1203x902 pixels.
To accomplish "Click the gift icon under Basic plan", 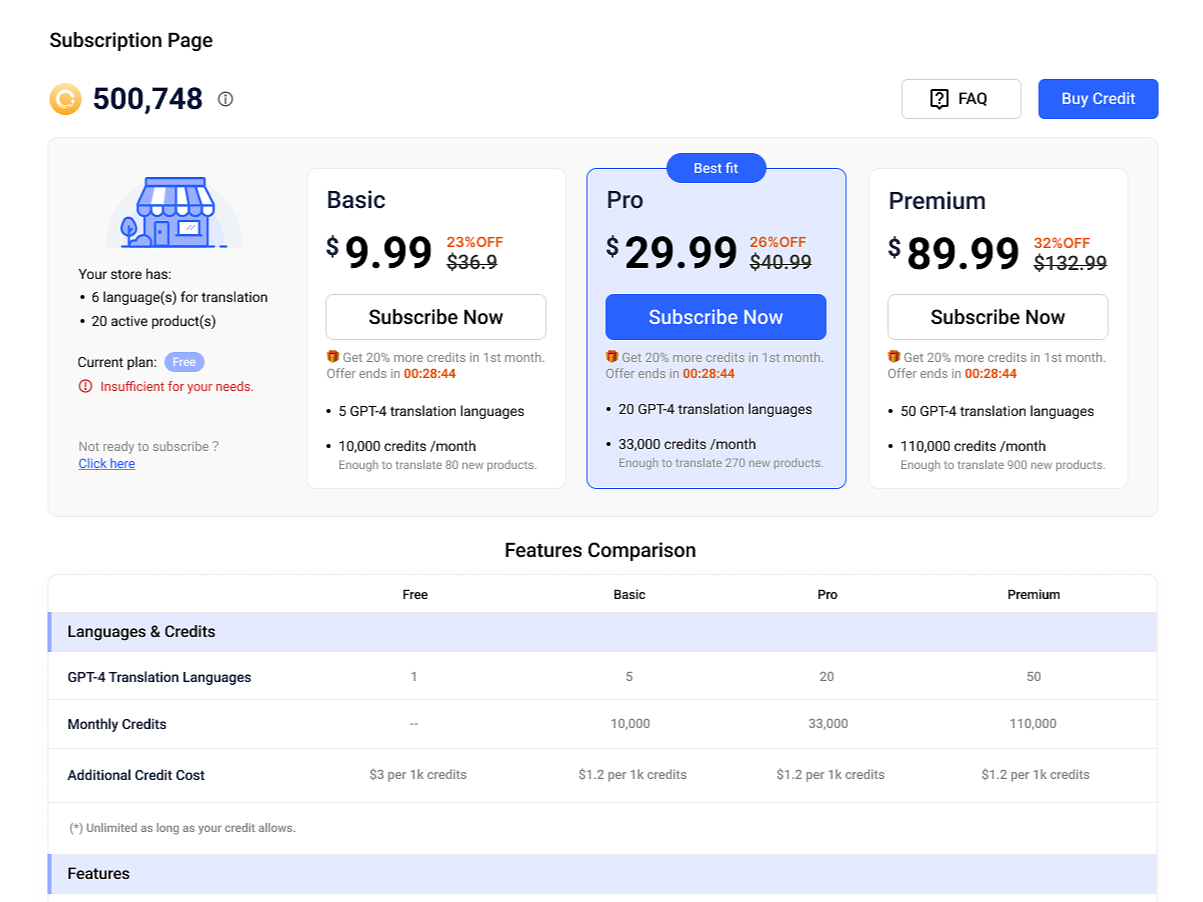I will (333, 356).
